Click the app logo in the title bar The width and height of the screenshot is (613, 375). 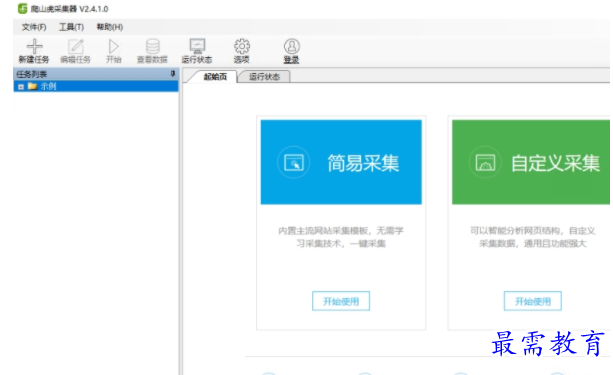(23, 8)
